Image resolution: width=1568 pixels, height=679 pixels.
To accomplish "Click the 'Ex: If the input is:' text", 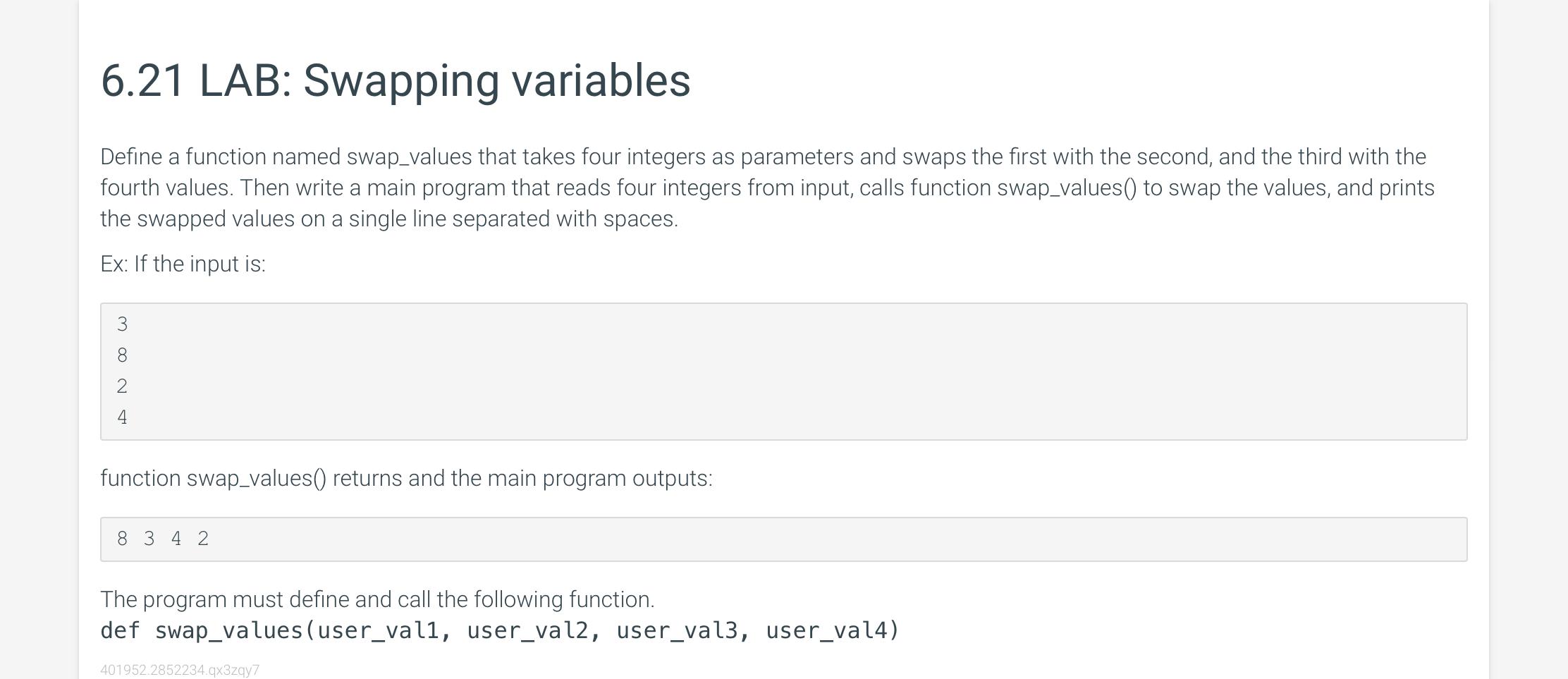I will point(183,264).
